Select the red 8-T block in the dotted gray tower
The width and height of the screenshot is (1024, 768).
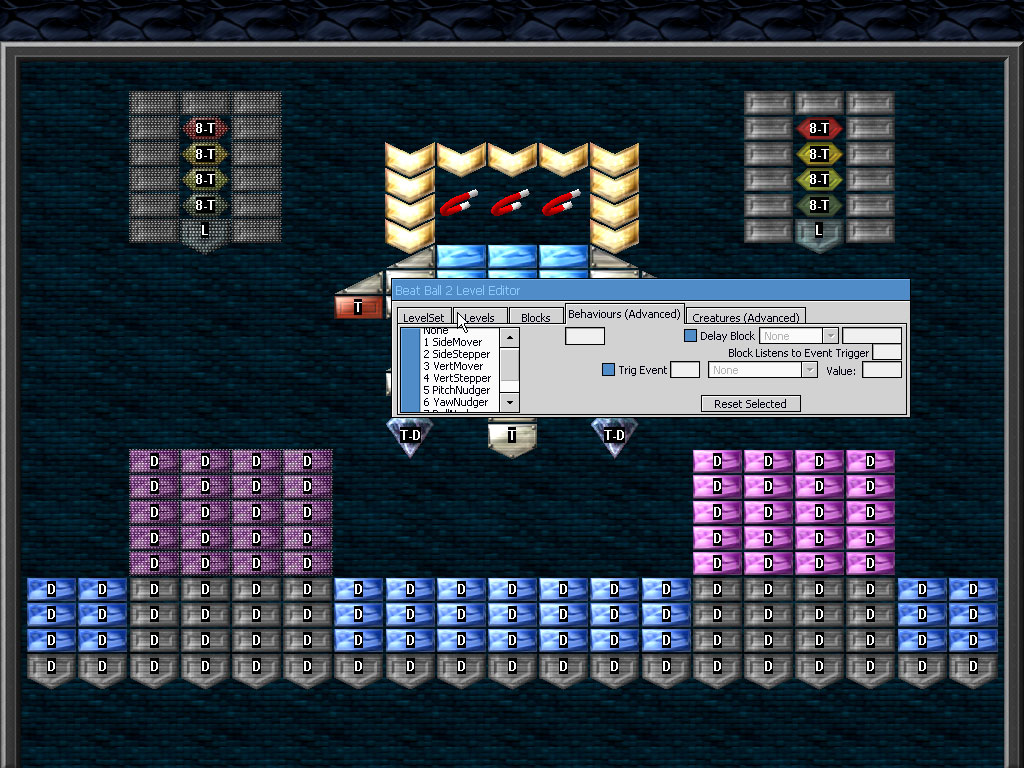coord(205,128)
